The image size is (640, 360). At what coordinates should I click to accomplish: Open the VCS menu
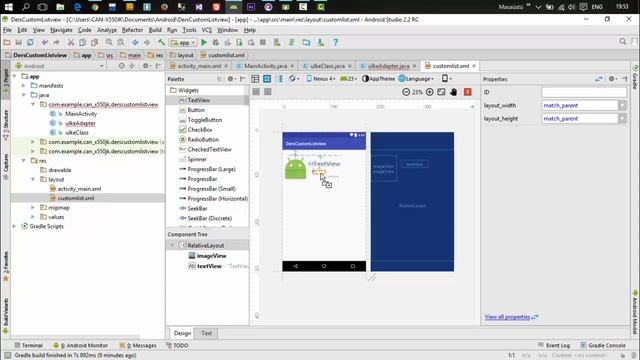[x=207, y=30]
